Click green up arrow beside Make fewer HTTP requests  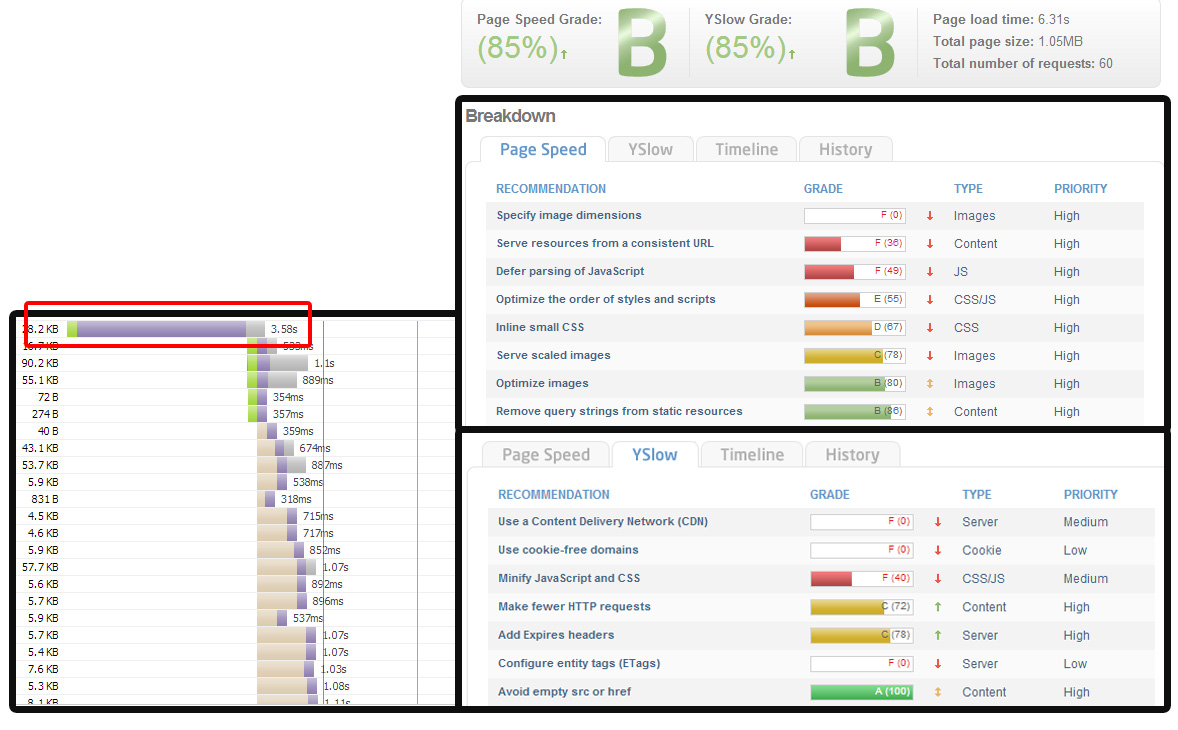(938, 607)
